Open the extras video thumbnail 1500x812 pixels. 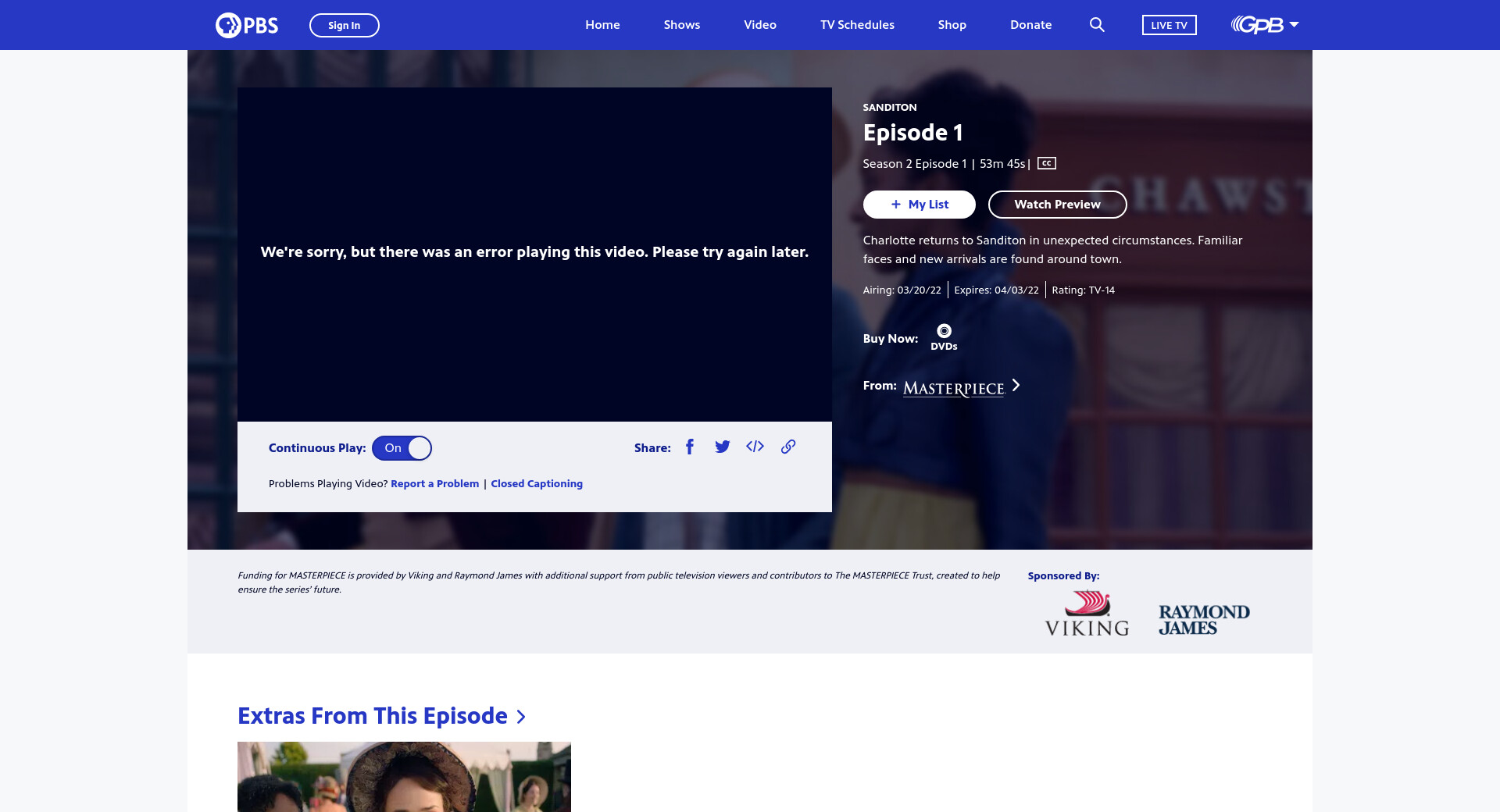(404, 776)
